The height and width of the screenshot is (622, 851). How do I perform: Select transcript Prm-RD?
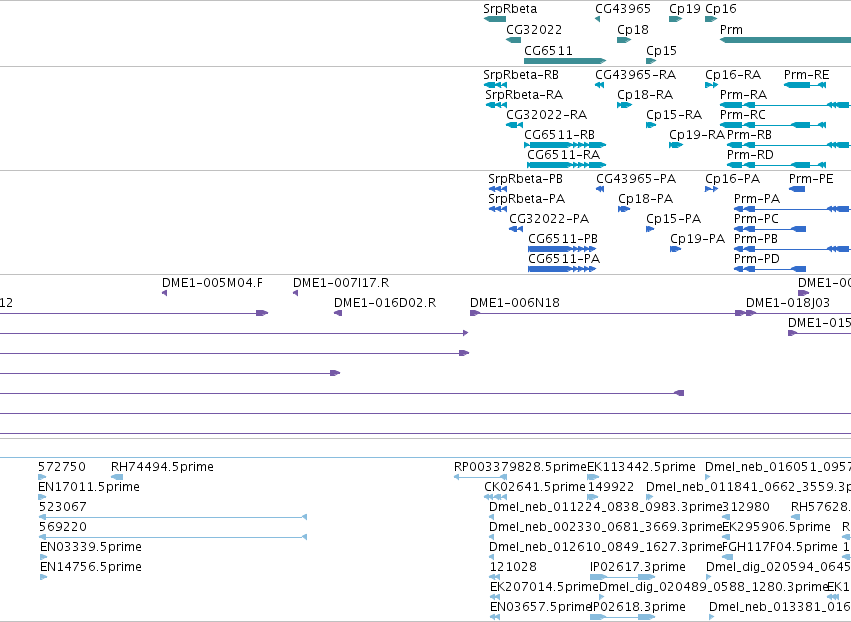point(777,165)
